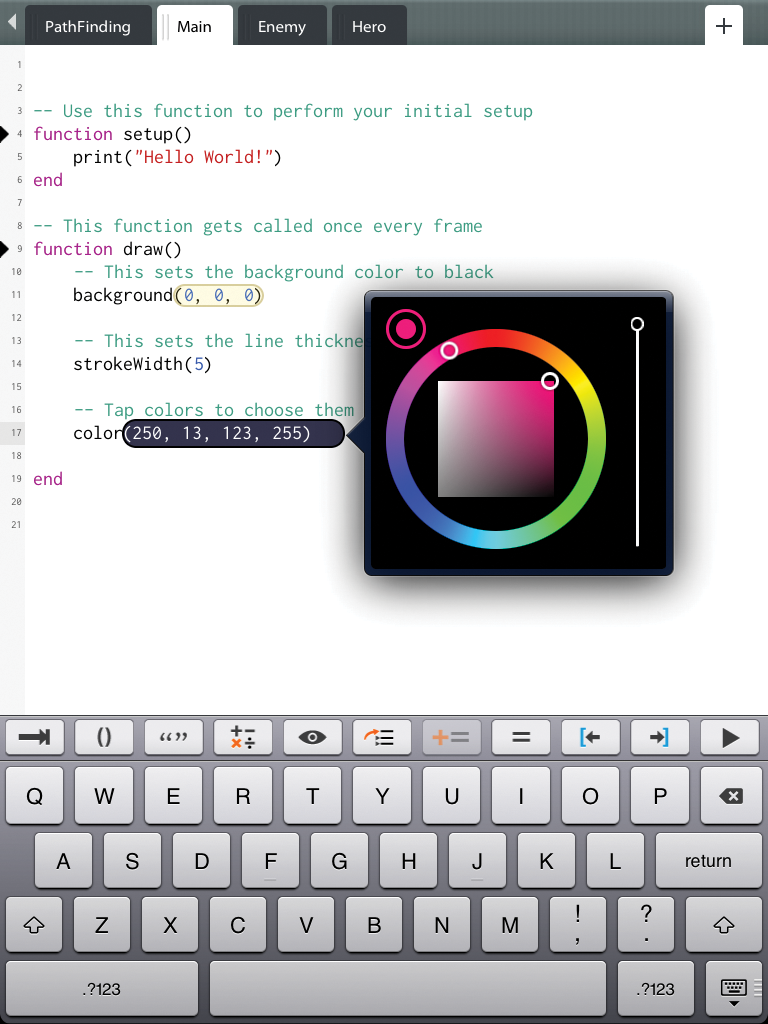Tap the left .?123 key
The height and width of the screenshot is (1024, 768).
click(101, 989)
